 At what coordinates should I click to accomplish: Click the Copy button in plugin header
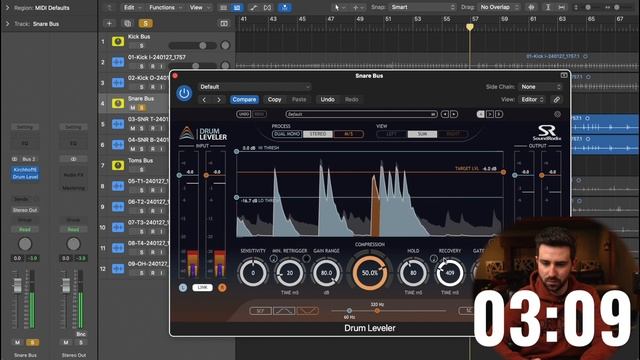click(274, 100)
